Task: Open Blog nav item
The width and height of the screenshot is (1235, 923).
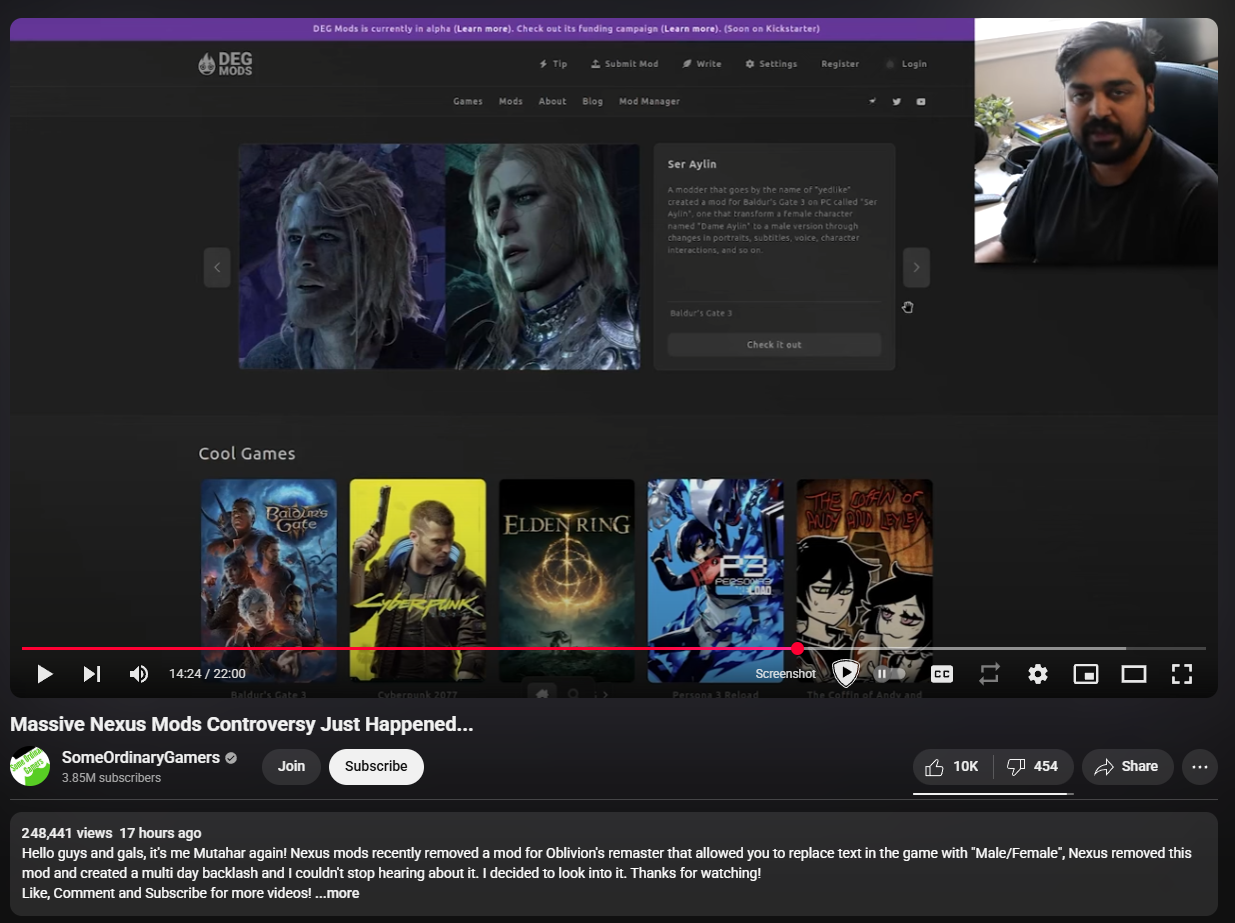Action: coord(593,101)
